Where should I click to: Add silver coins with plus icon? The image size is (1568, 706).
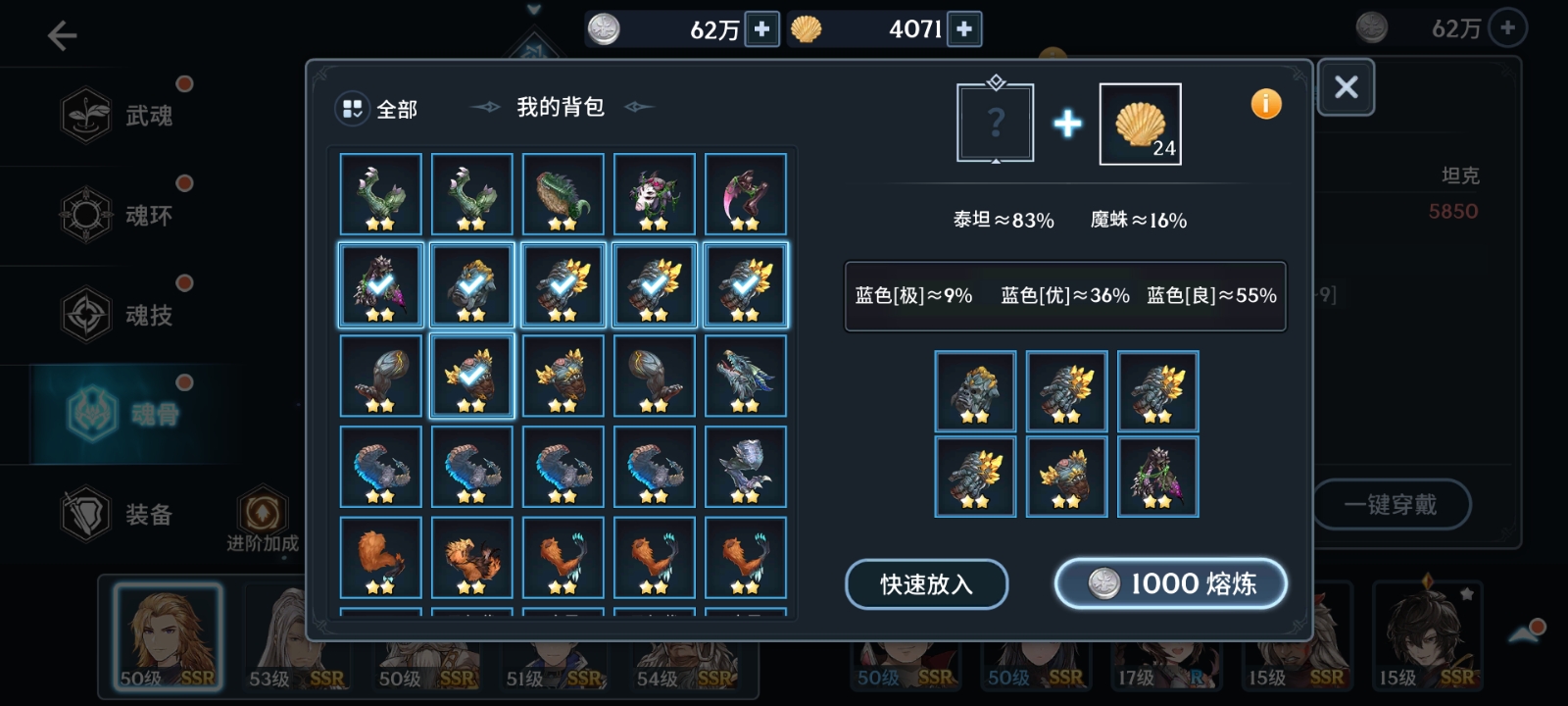(x=761, y=29)
